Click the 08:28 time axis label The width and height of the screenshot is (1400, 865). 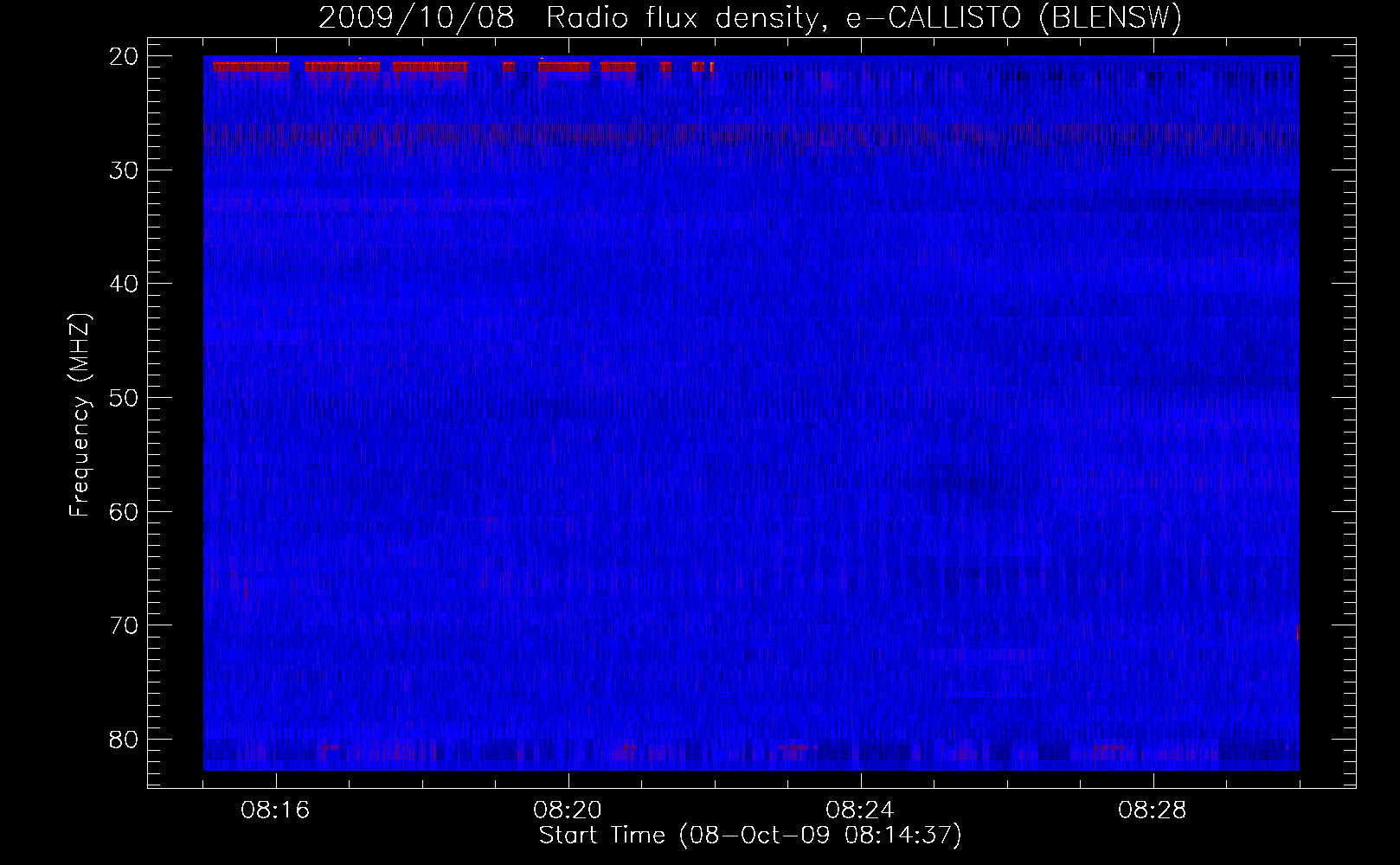point(1153,811)
